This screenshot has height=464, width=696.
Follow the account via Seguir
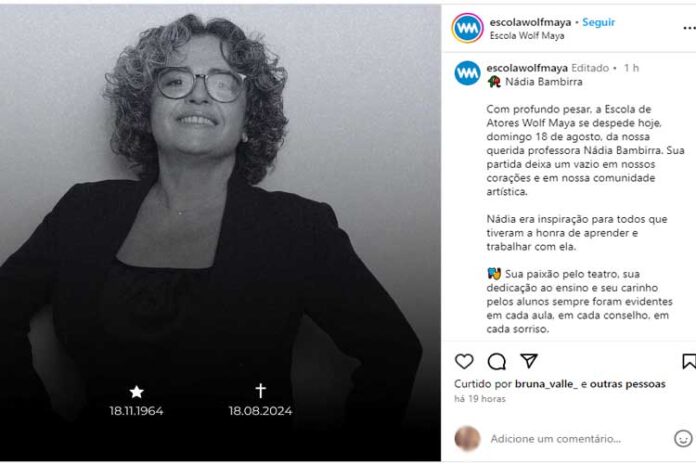click(598, 22)
